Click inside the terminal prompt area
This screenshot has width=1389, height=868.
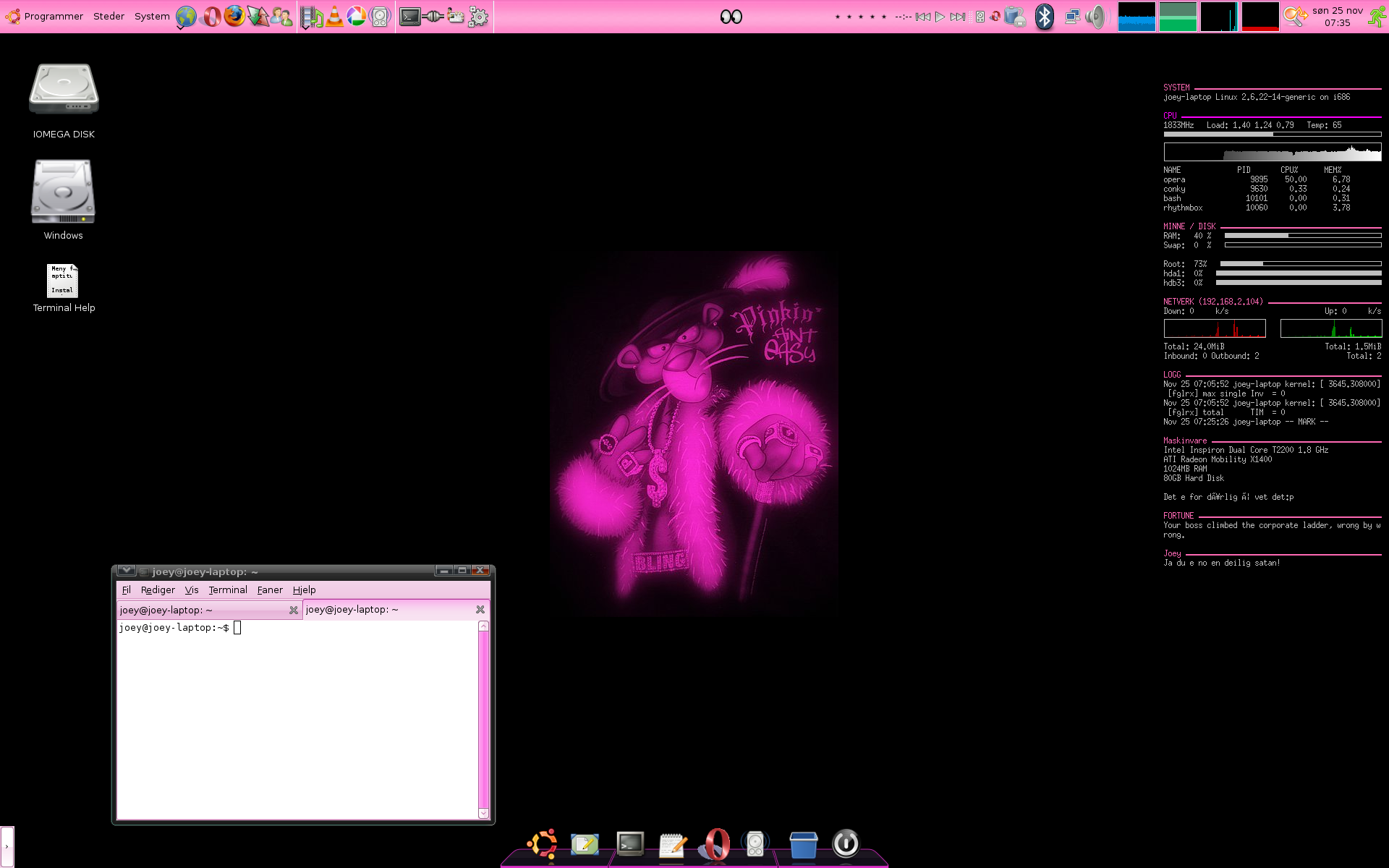(x=297, y=720)
